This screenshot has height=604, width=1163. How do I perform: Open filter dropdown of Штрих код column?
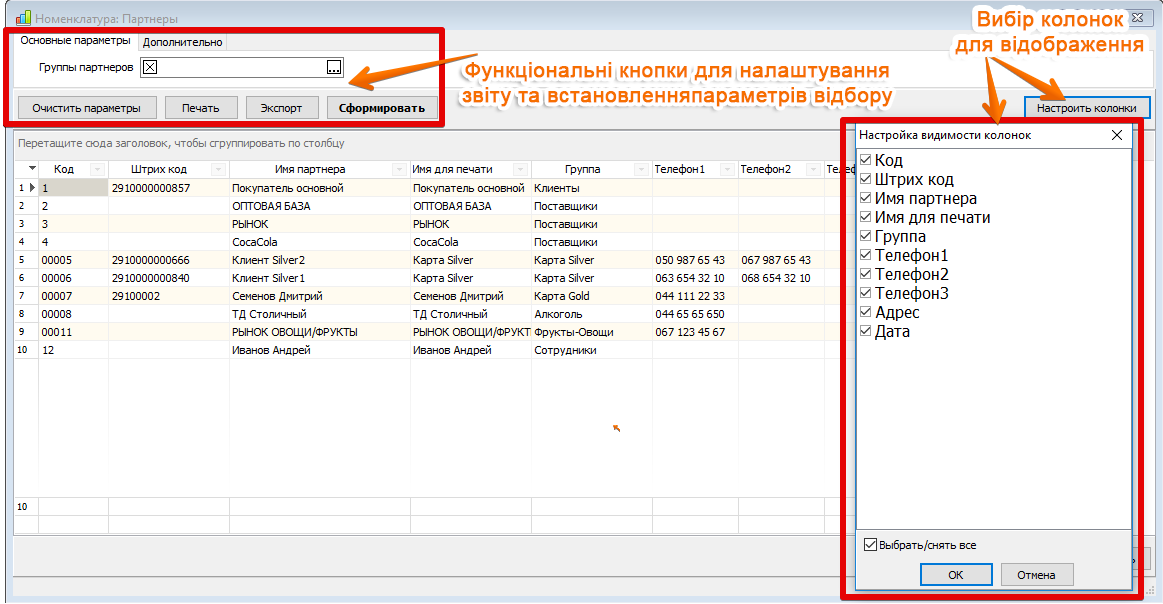coord(218,169)
